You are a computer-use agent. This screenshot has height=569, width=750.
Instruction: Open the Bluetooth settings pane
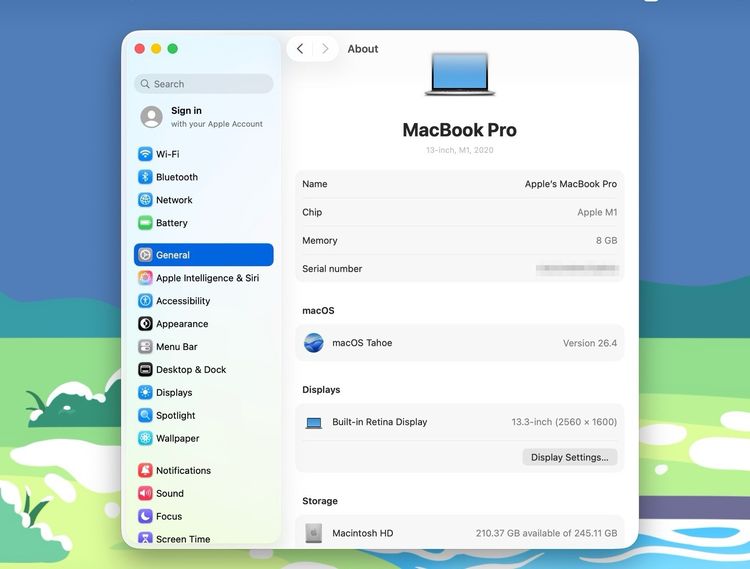click(x=204, y=177)
